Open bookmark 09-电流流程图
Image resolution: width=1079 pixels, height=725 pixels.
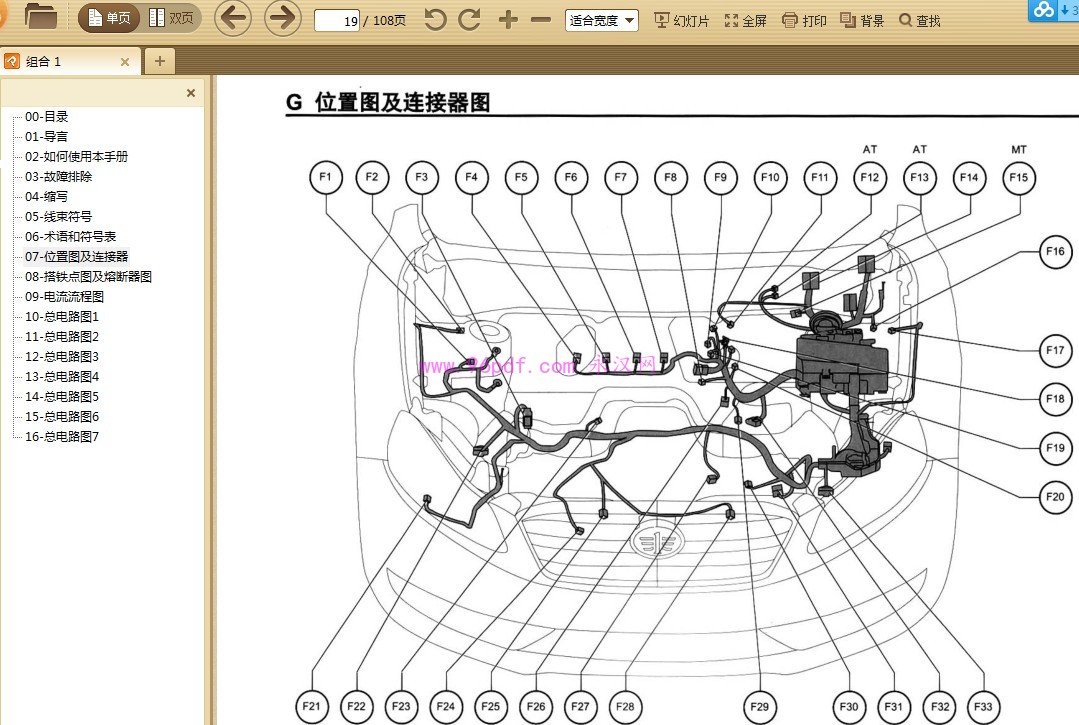65,296
